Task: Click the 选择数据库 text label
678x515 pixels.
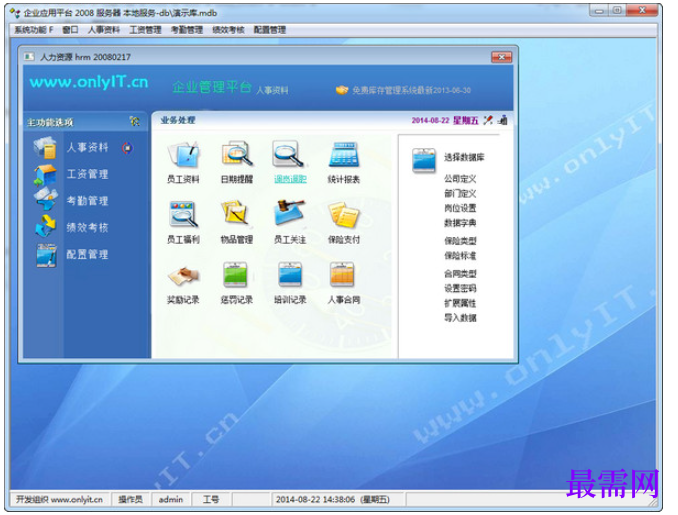Action: coord(464,157)
